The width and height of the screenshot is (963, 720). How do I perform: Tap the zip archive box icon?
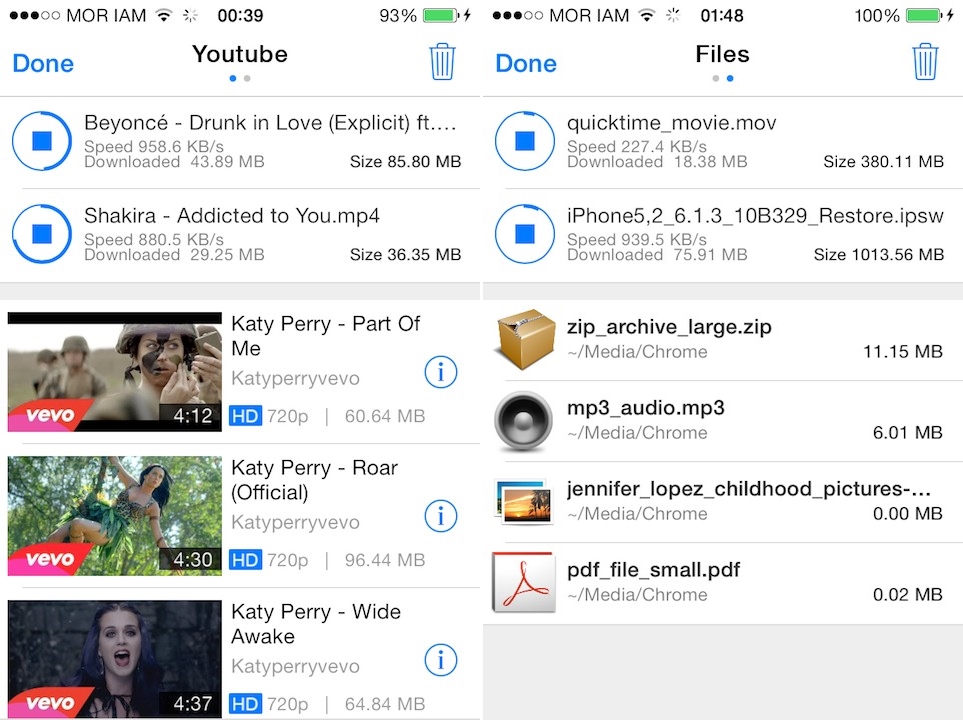(x=524, y=338)
